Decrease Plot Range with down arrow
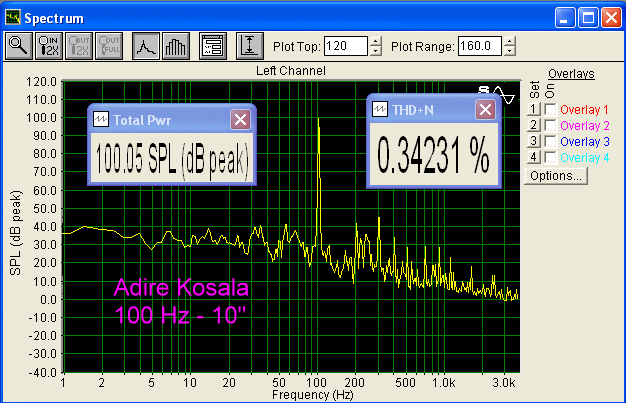This screenshot has height=403, width=626. (x=510, y=51)
